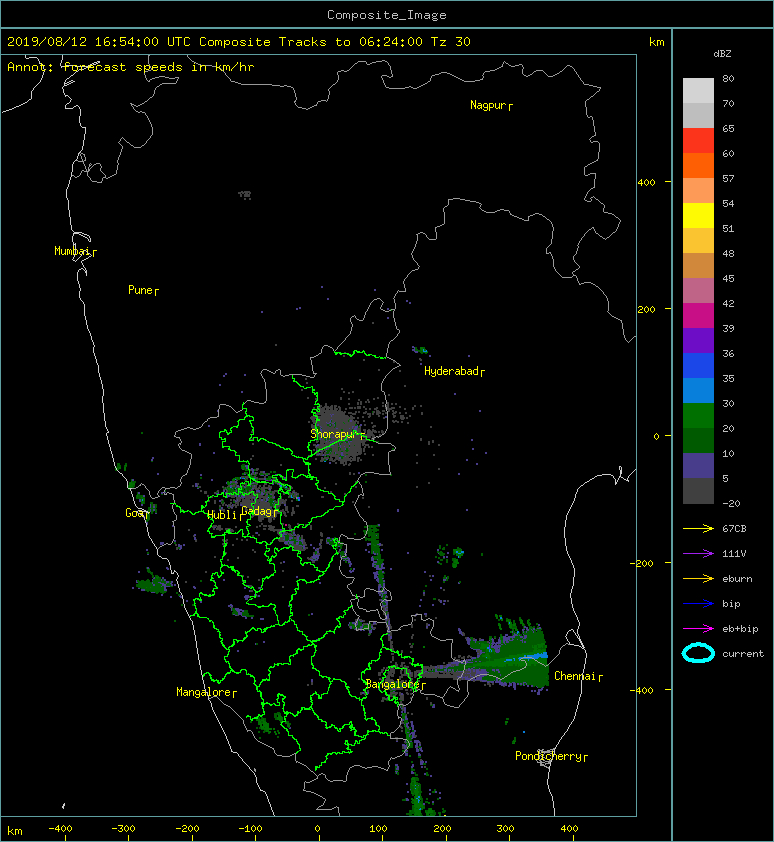Click the Pune city label
The height and width of the screenshot is (842, 774).
click(140, 290)
